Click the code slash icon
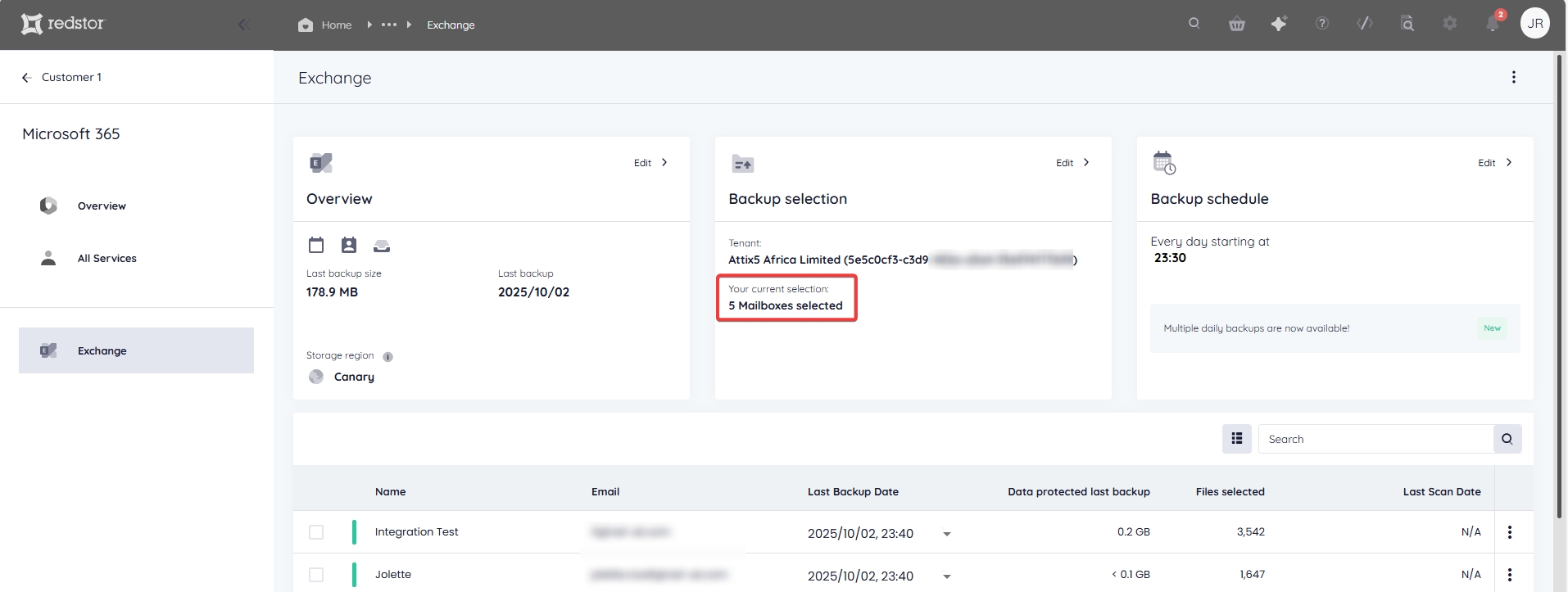 pos(1365,23)
